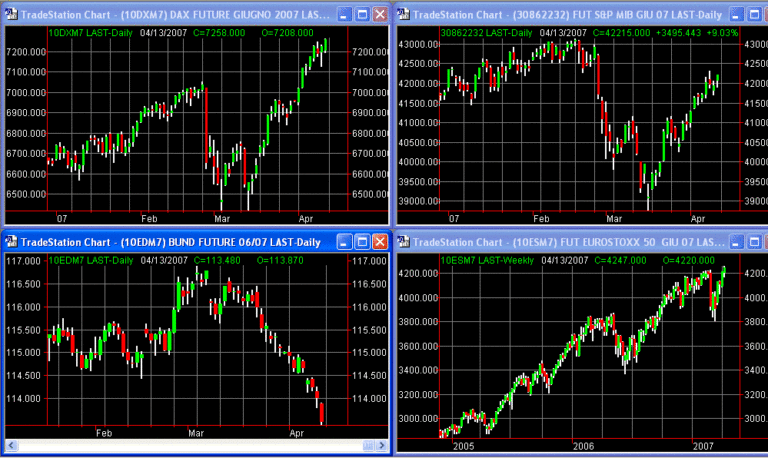Click the S&P MIB chart window icon
This screenshot has height=458, width=768.
pyautogui.click(x=405, y=14)
